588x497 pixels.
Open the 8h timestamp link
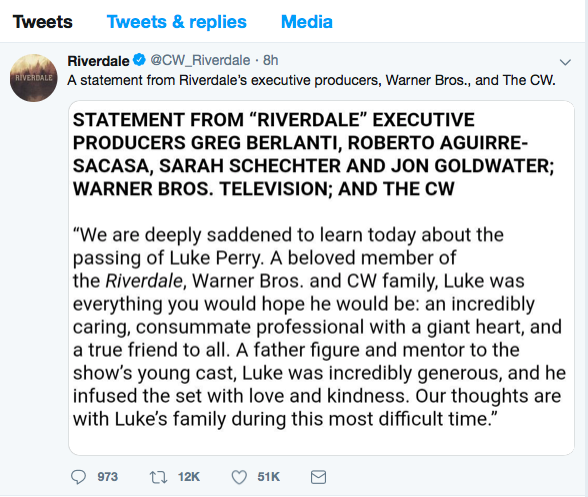270,60
